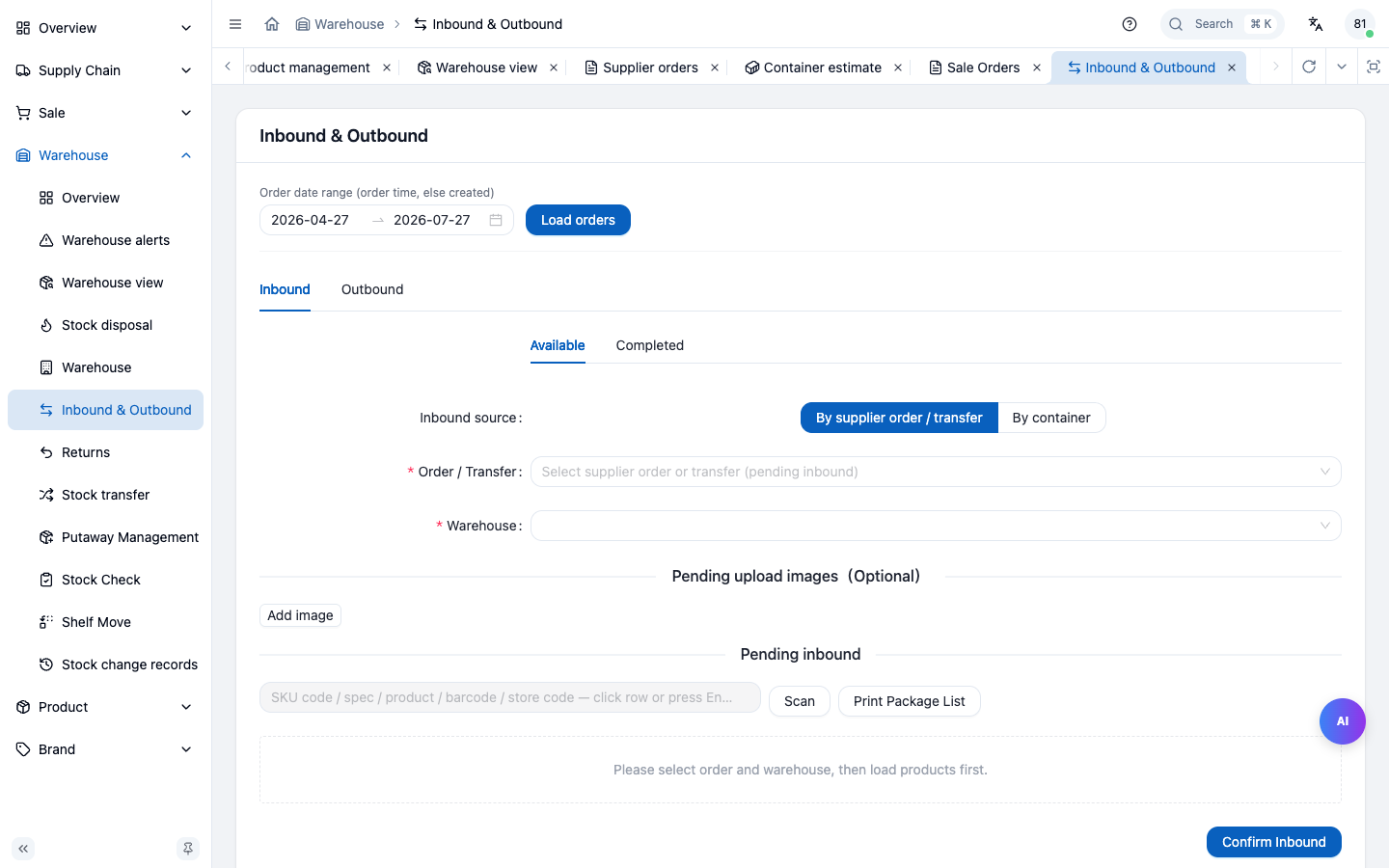Click the Load orders button
Image resolution: width=1389 pixels, height=868 pixels.
point(578,220)
